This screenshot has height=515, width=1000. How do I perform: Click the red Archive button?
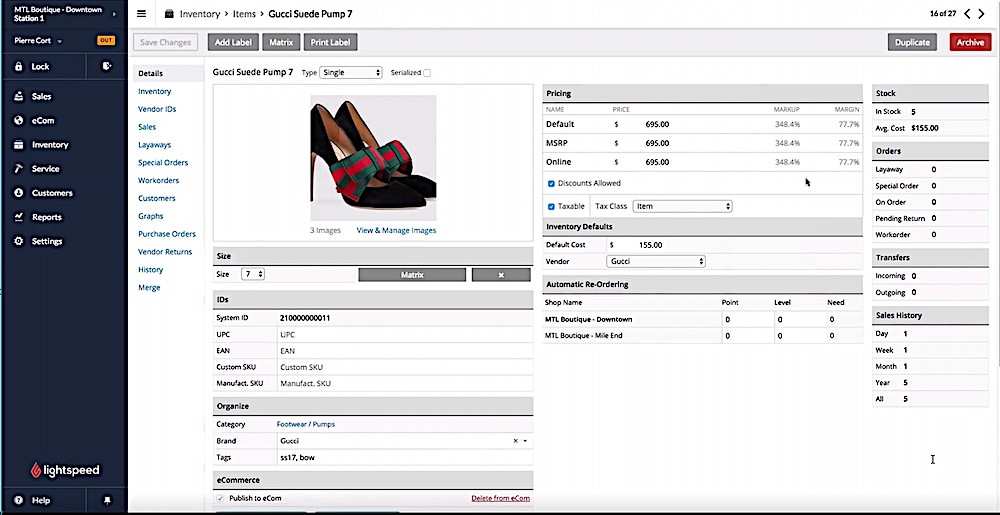[x=970, y=42]
